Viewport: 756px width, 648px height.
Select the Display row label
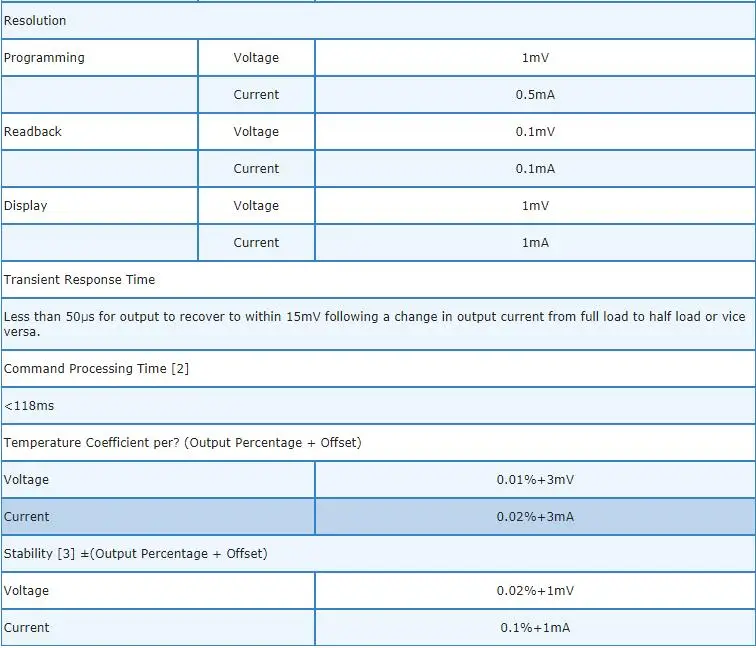click(x=26, y=206)
